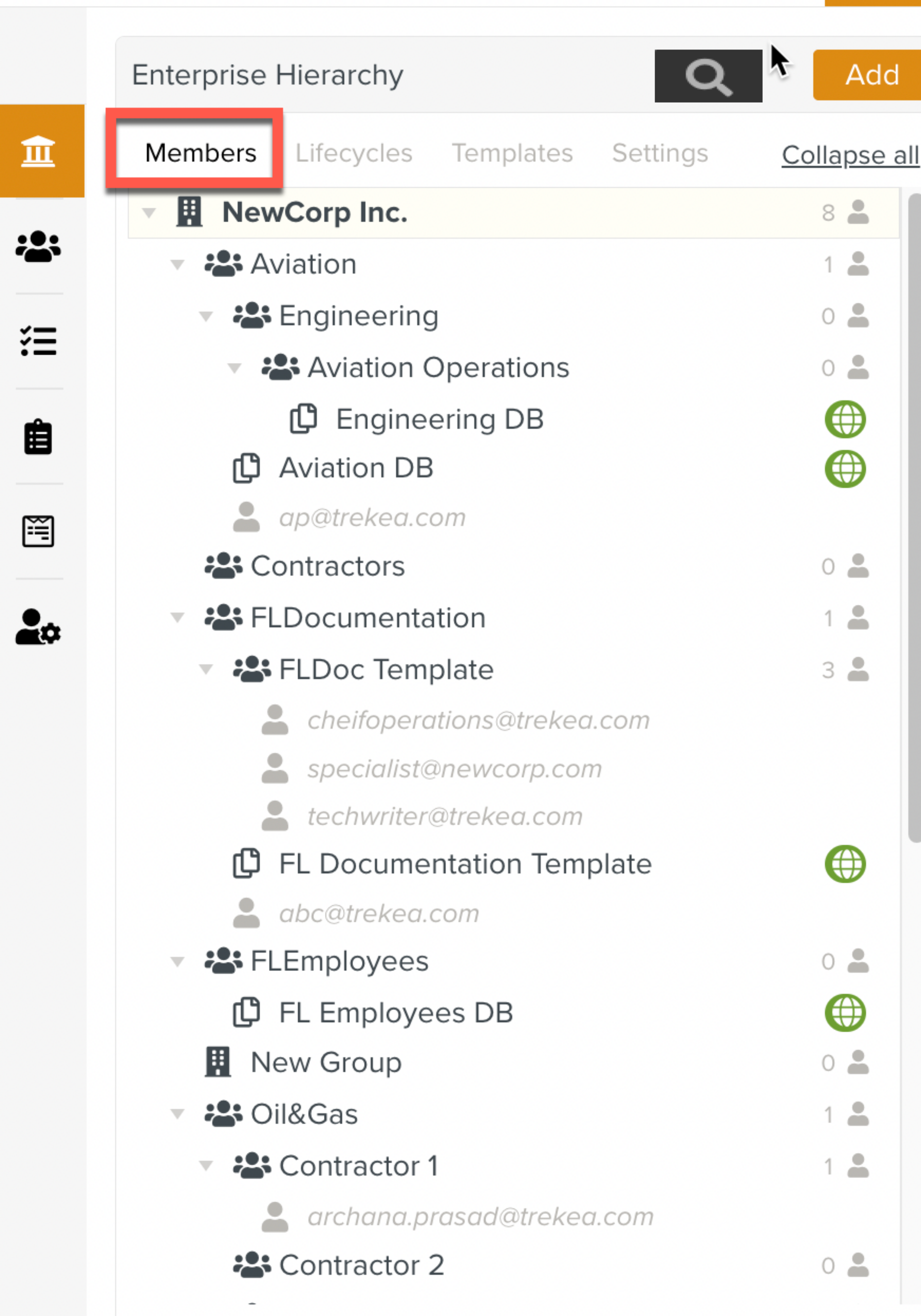Click the search magnifier button
The width and height of the screenshot is (921, 1316).
pos(708,76)
